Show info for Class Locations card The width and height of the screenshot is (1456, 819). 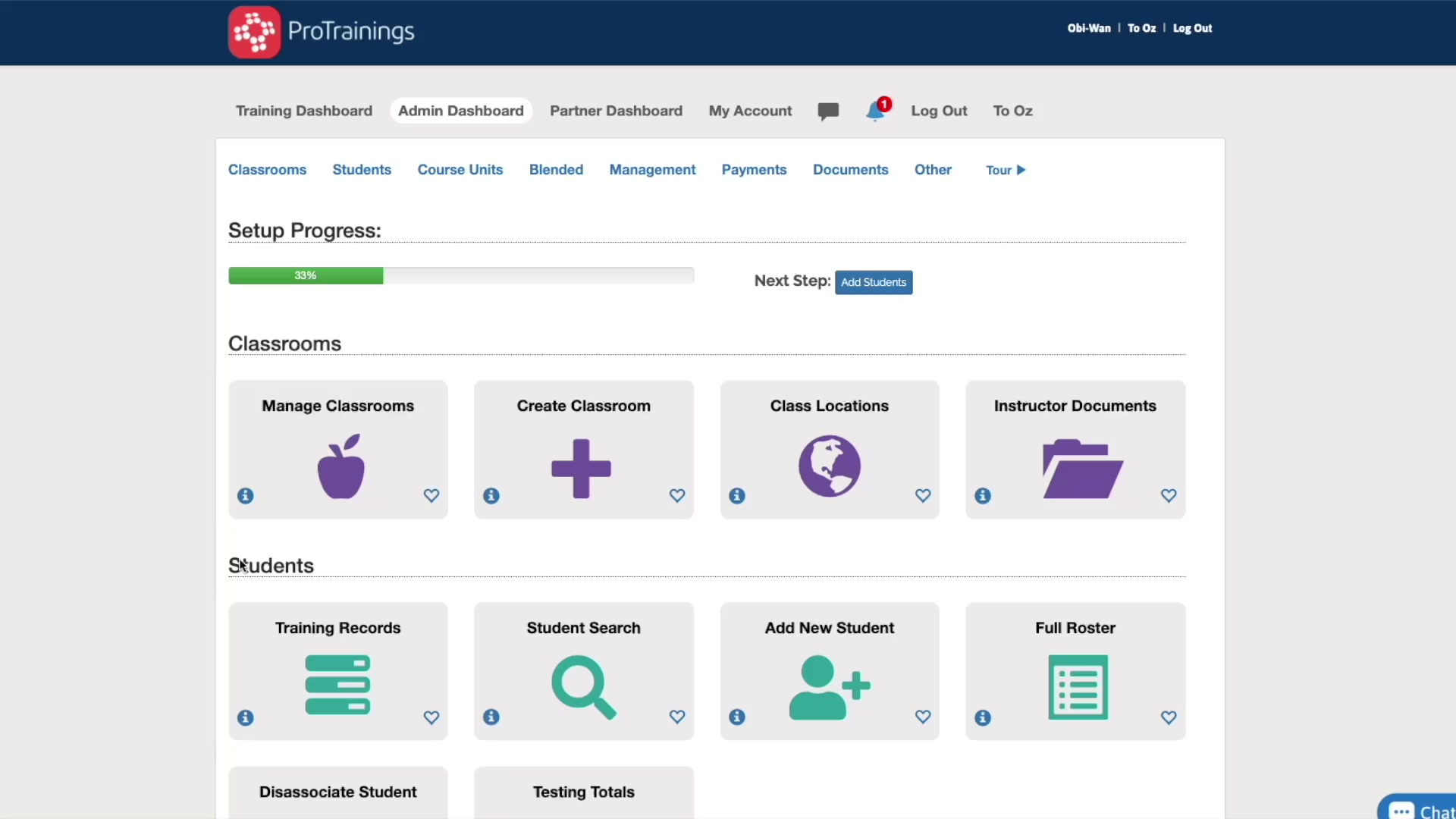[737, 496]
